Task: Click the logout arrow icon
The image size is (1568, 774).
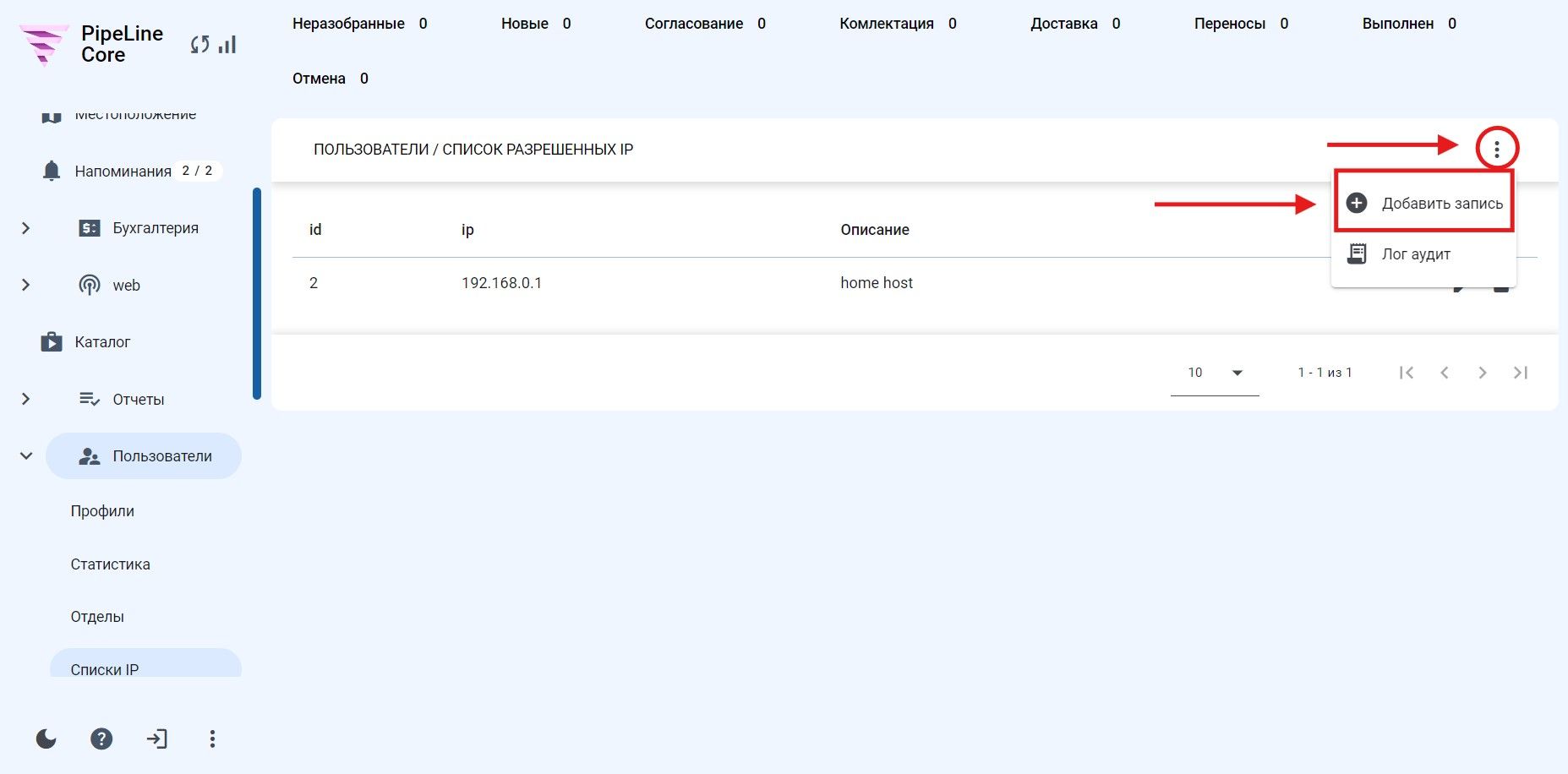Action: [x=157, y=739]
